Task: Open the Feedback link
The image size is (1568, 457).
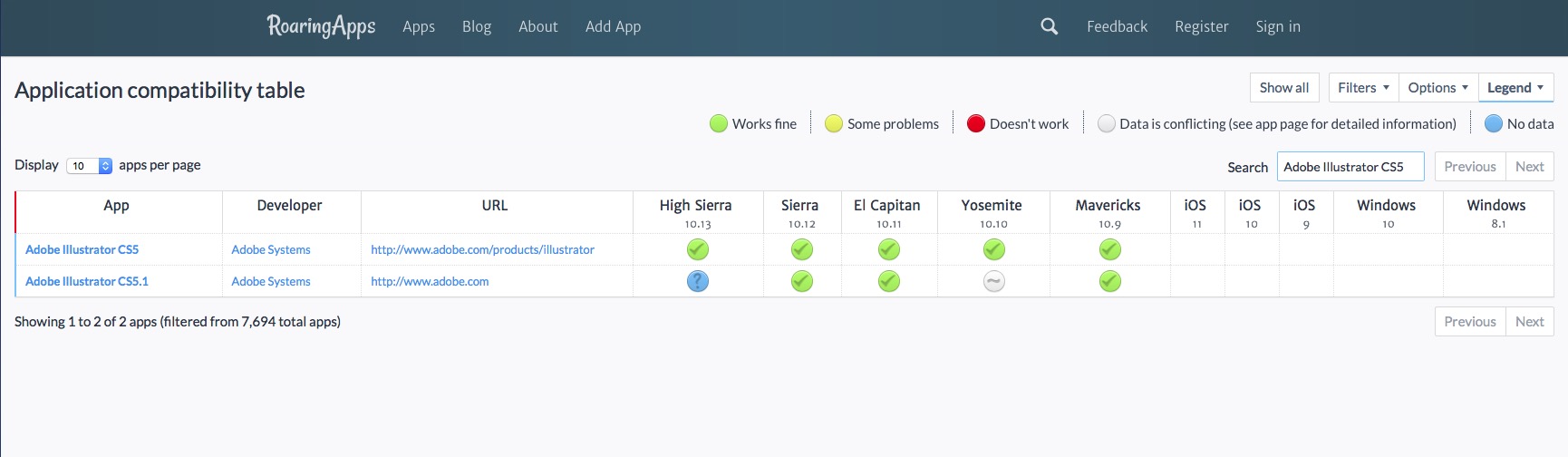Action: (1117, 27)
